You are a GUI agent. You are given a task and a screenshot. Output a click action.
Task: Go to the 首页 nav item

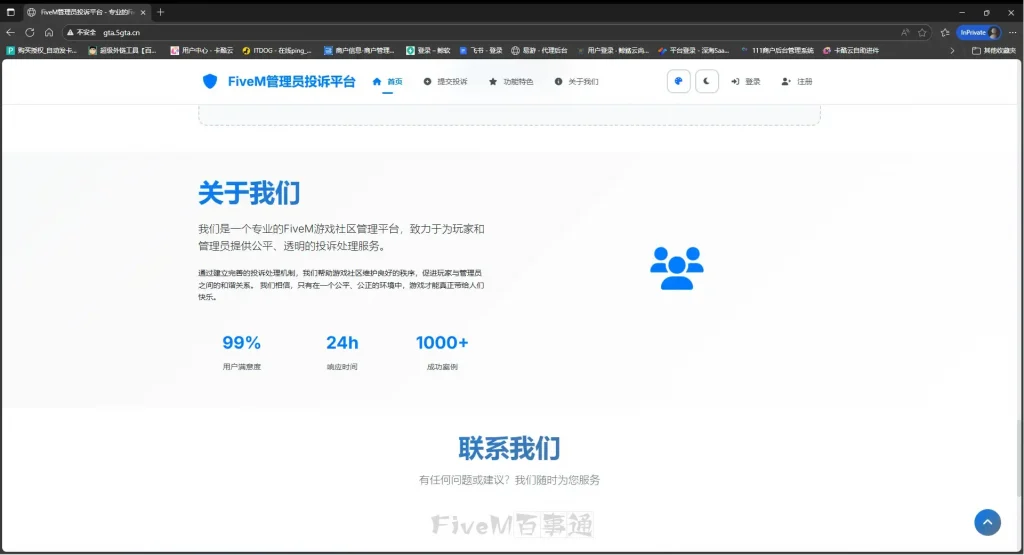click(x=387, y=82)
